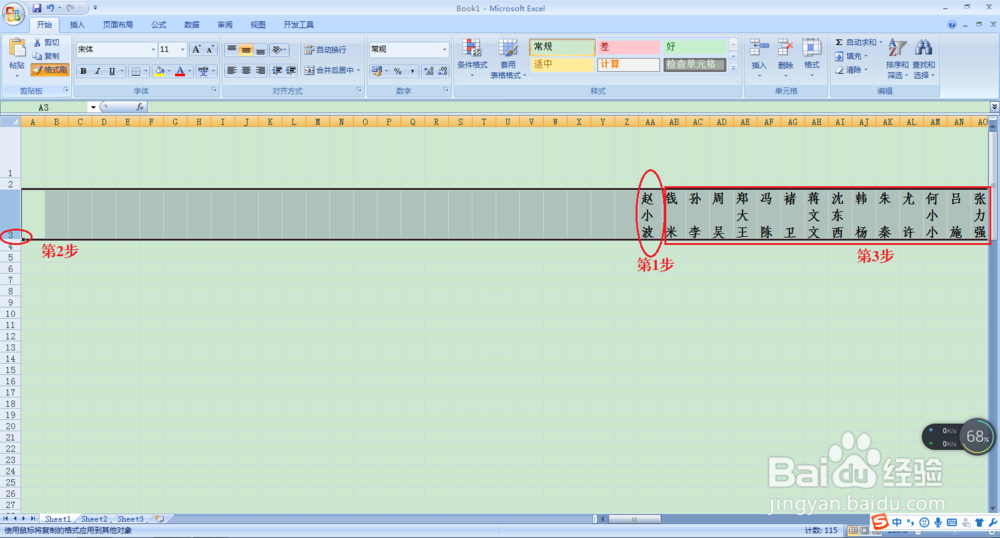Click the 剪切 (Cut) button
The image size is (1000, 538).
click(47, 42)
